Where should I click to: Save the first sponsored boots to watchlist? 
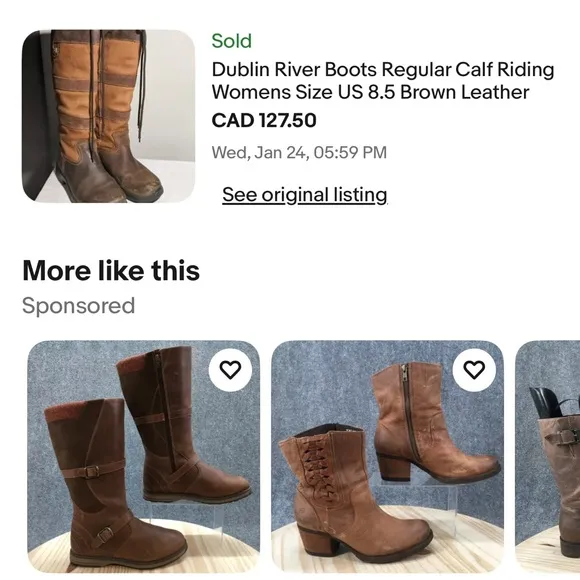[x=230, y=370]
